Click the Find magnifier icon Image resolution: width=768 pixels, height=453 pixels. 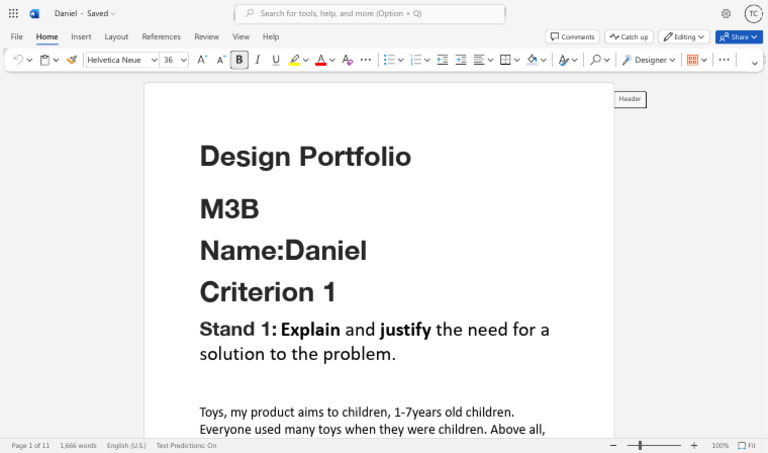pyautogui.click(x=595, y=60)
